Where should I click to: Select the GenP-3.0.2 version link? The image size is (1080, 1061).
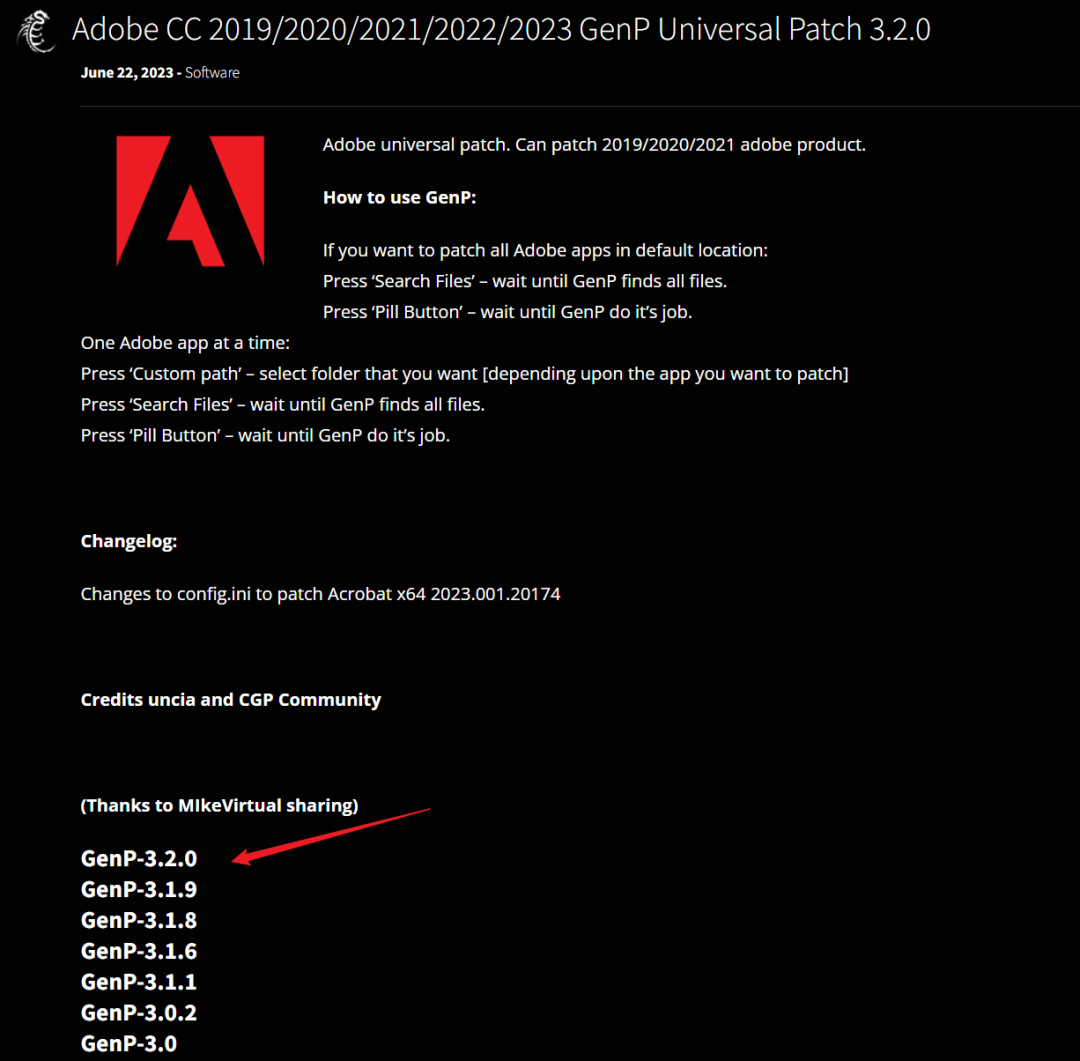(x=139, y=1013)
